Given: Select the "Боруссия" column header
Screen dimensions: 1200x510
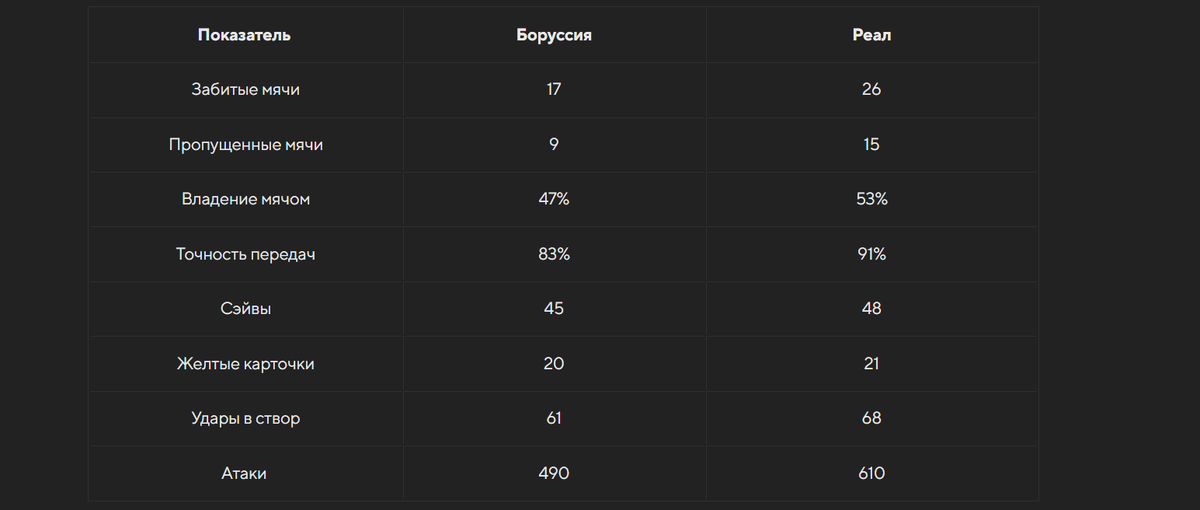Looking at the screenshot, I should pyautogui.click(x=554, y=35).
